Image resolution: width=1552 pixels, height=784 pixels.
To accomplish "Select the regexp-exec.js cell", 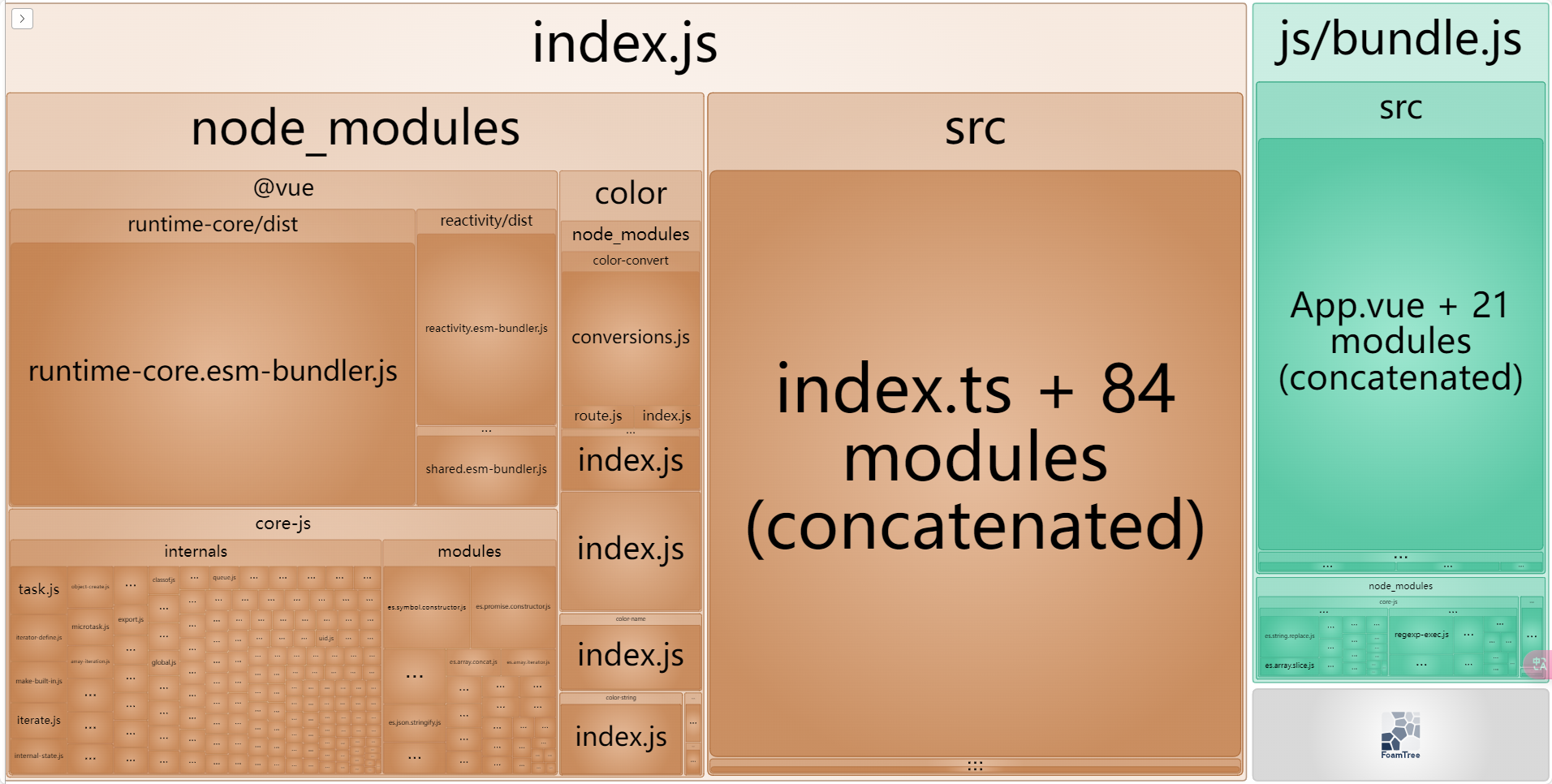I will (1421, 635).
